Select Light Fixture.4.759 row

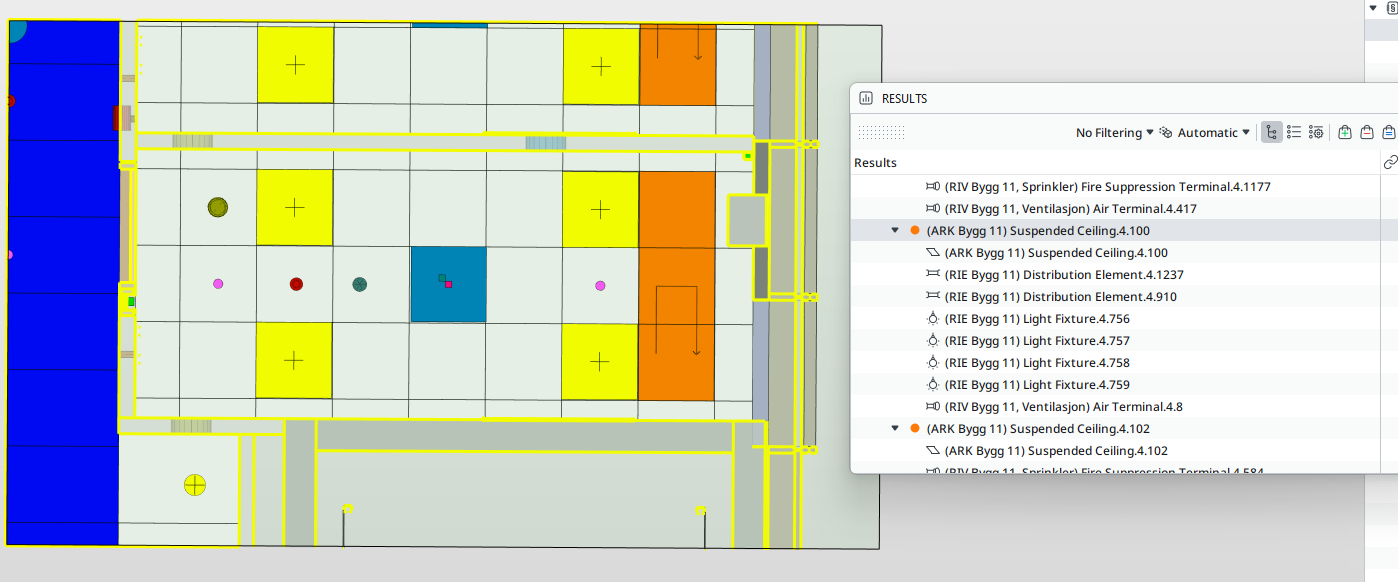click(1115, 385)
